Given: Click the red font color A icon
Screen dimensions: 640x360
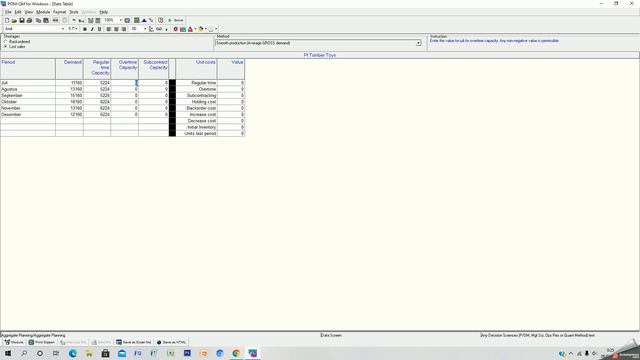Looking at the screenshot, I should pos(190,29).
